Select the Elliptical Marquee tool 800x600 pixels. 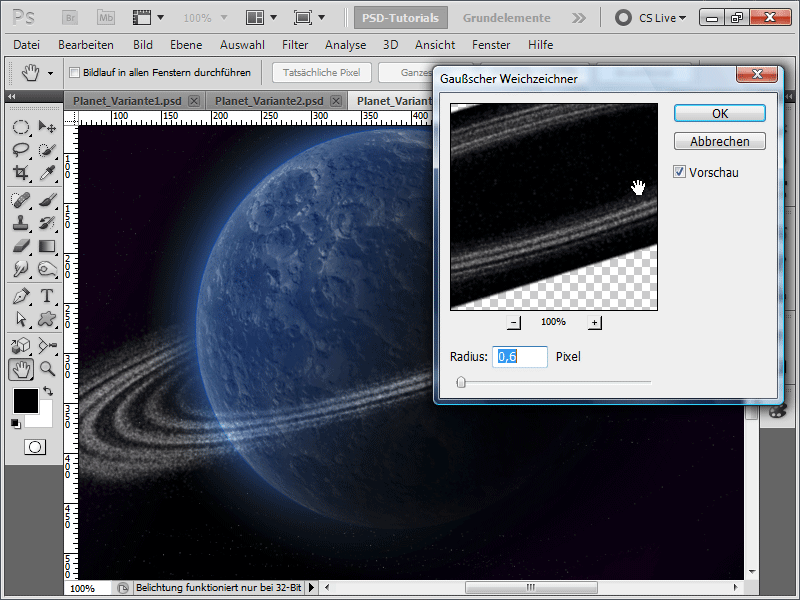[x=20, y=127]
